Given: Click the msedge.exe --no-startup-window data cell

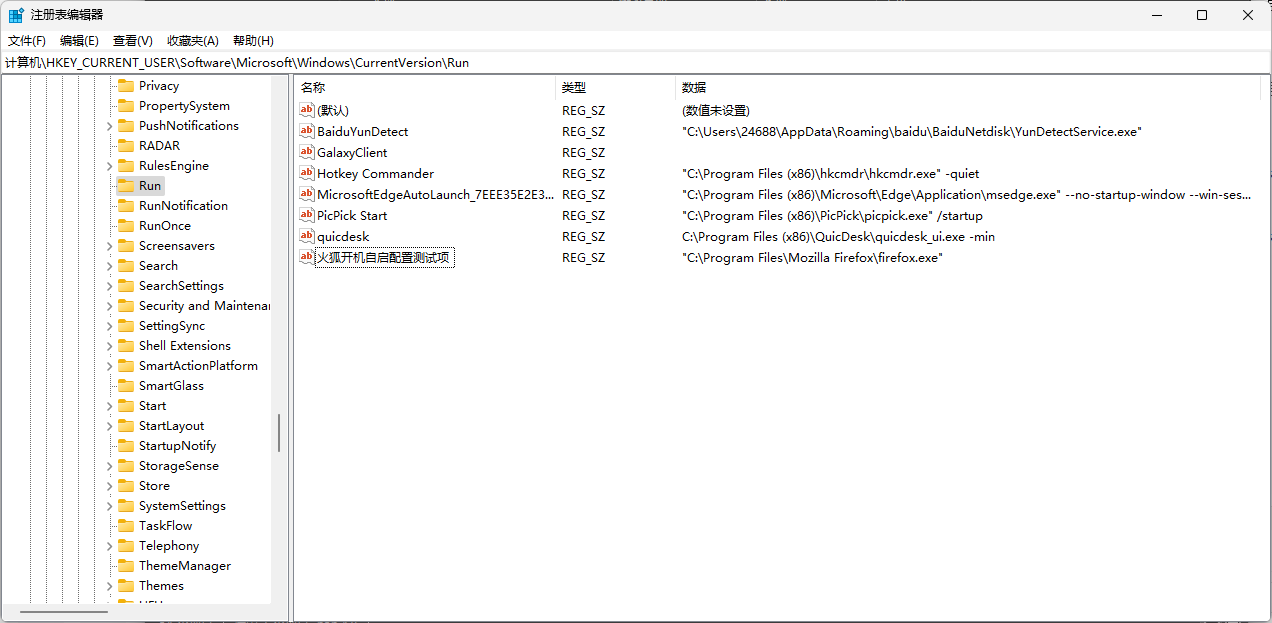Looking at the screenshot, I should [x=967, y=194].
